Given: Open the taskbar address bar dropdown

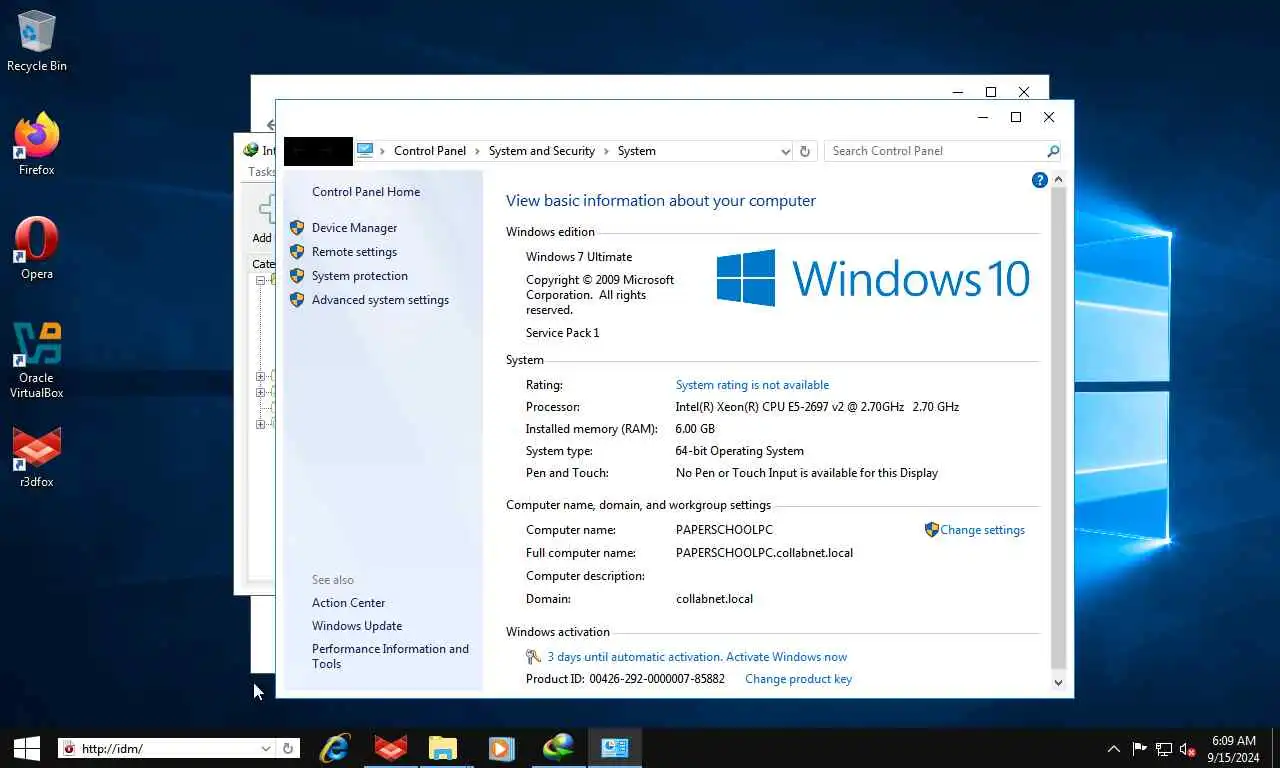Looking at the screenshot, I should coord(266,748).
